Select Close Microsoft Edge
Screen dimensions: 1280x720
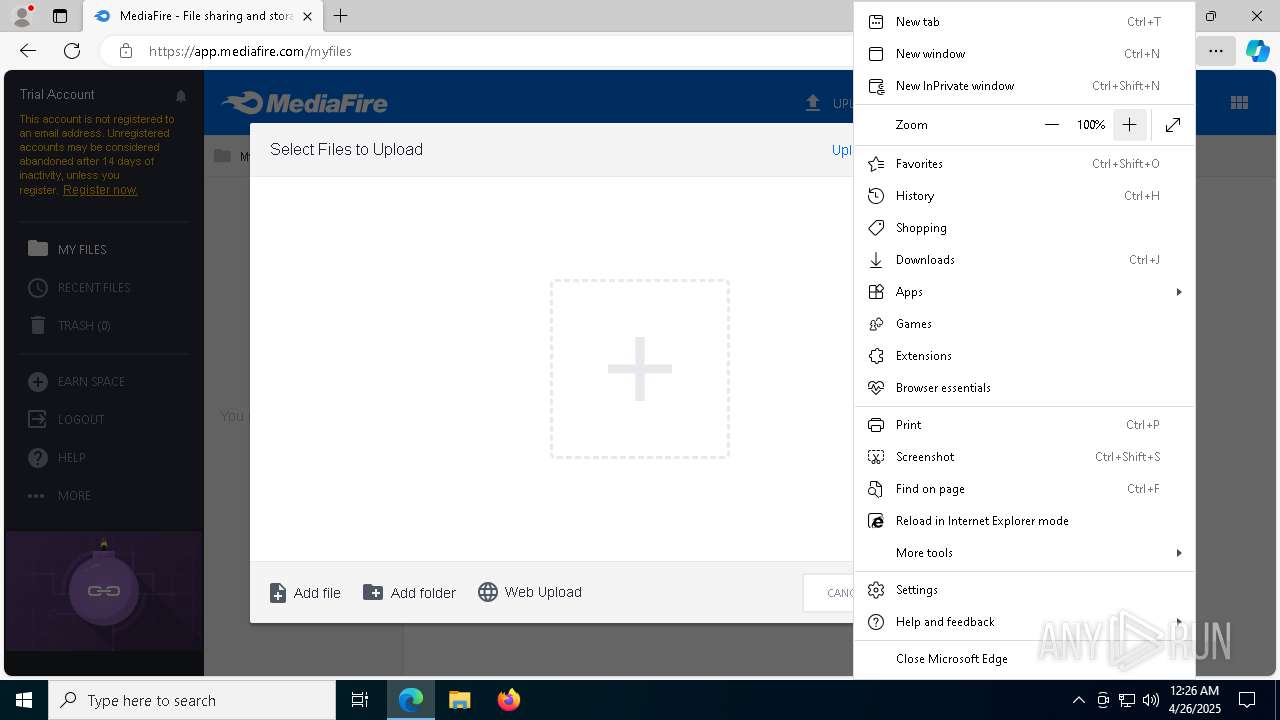[x=1024, y=658]
